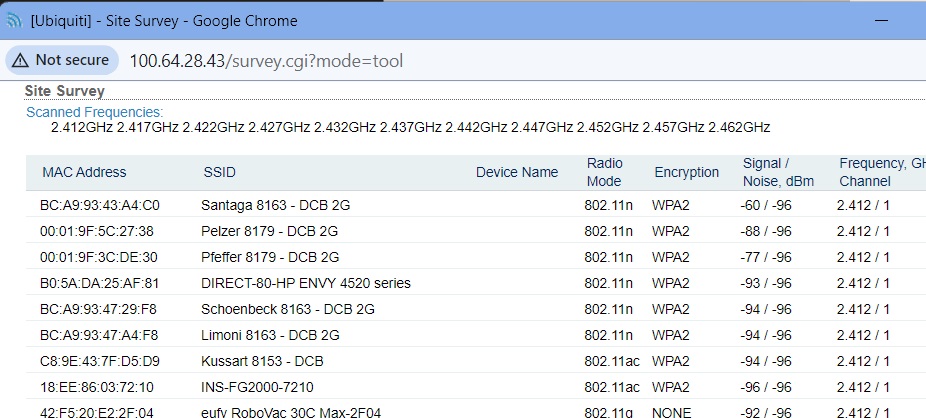The height and width of the screenshot is (418, 926).
Task: Select the Pfeffer 8179 - DCB 2G entry
Action: pyautogui.click(x=269, y=257)
